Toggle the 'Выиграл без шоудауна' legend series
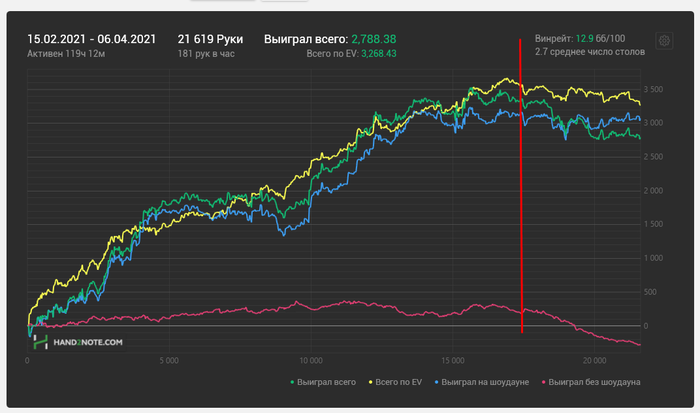The image size is (700, 413). click(591, 382)
